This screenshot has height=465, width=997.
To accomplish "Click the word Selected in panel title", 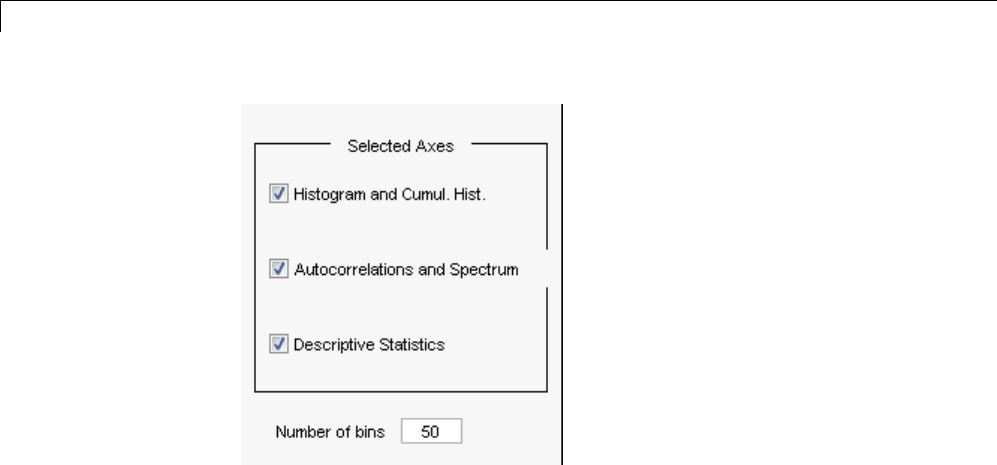I will click(x=374, y=146).
